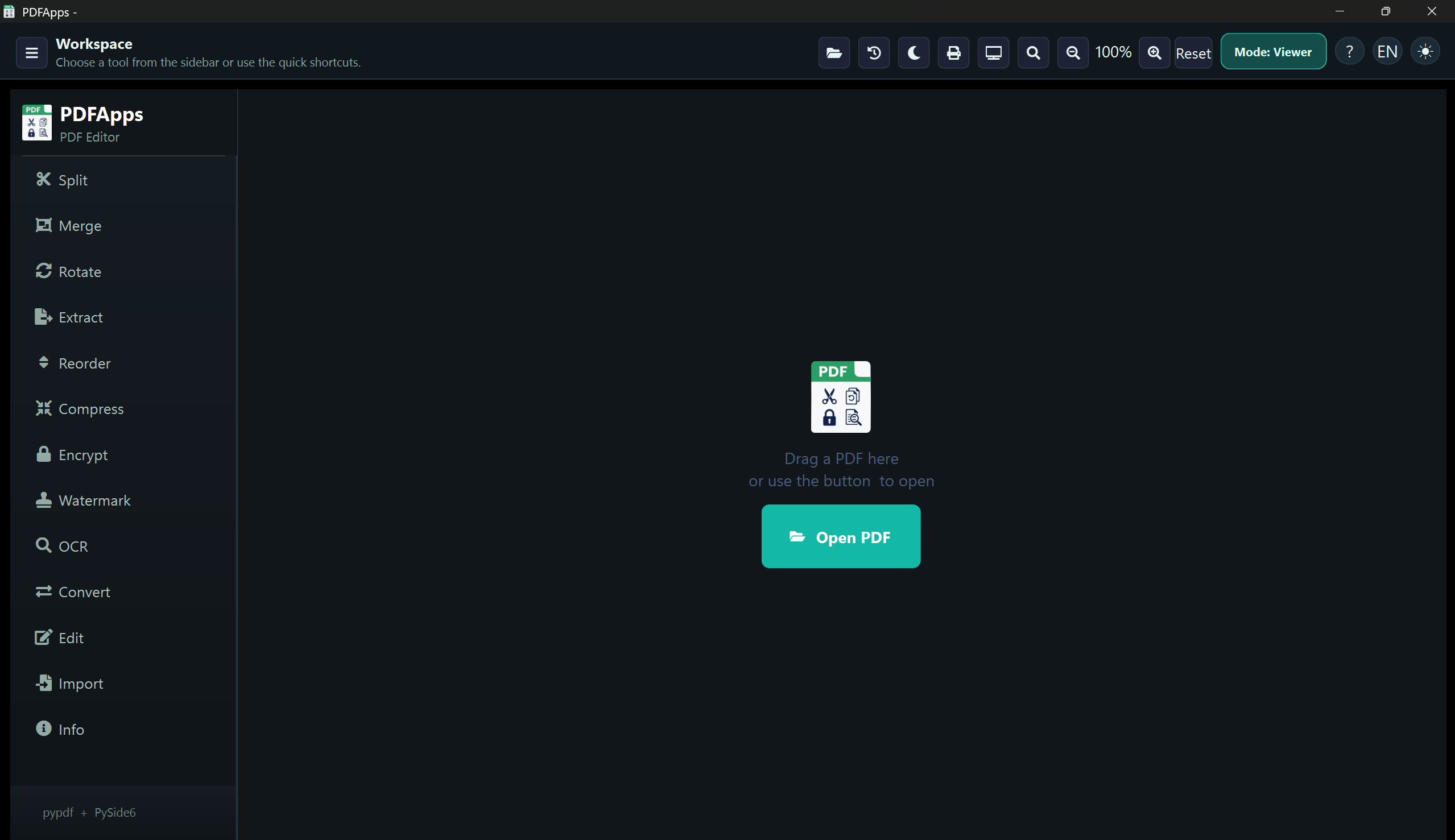Viewport: 1455px width, 840px height.
Task: Open recent files history icon
Action: 874,52
